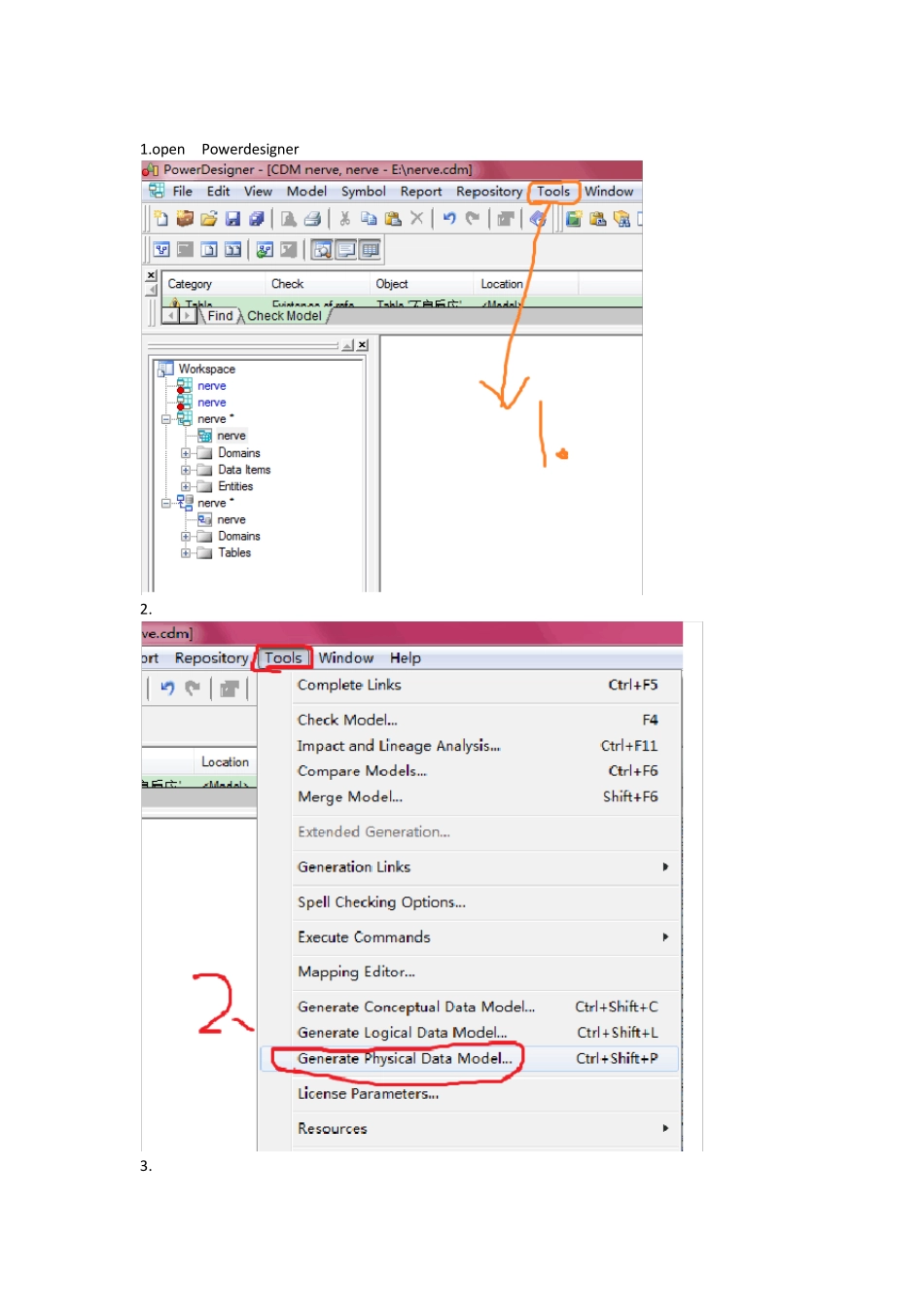Click the Category column header
Viewport: 924px width, 1307px height.
(x=213, y=284)
